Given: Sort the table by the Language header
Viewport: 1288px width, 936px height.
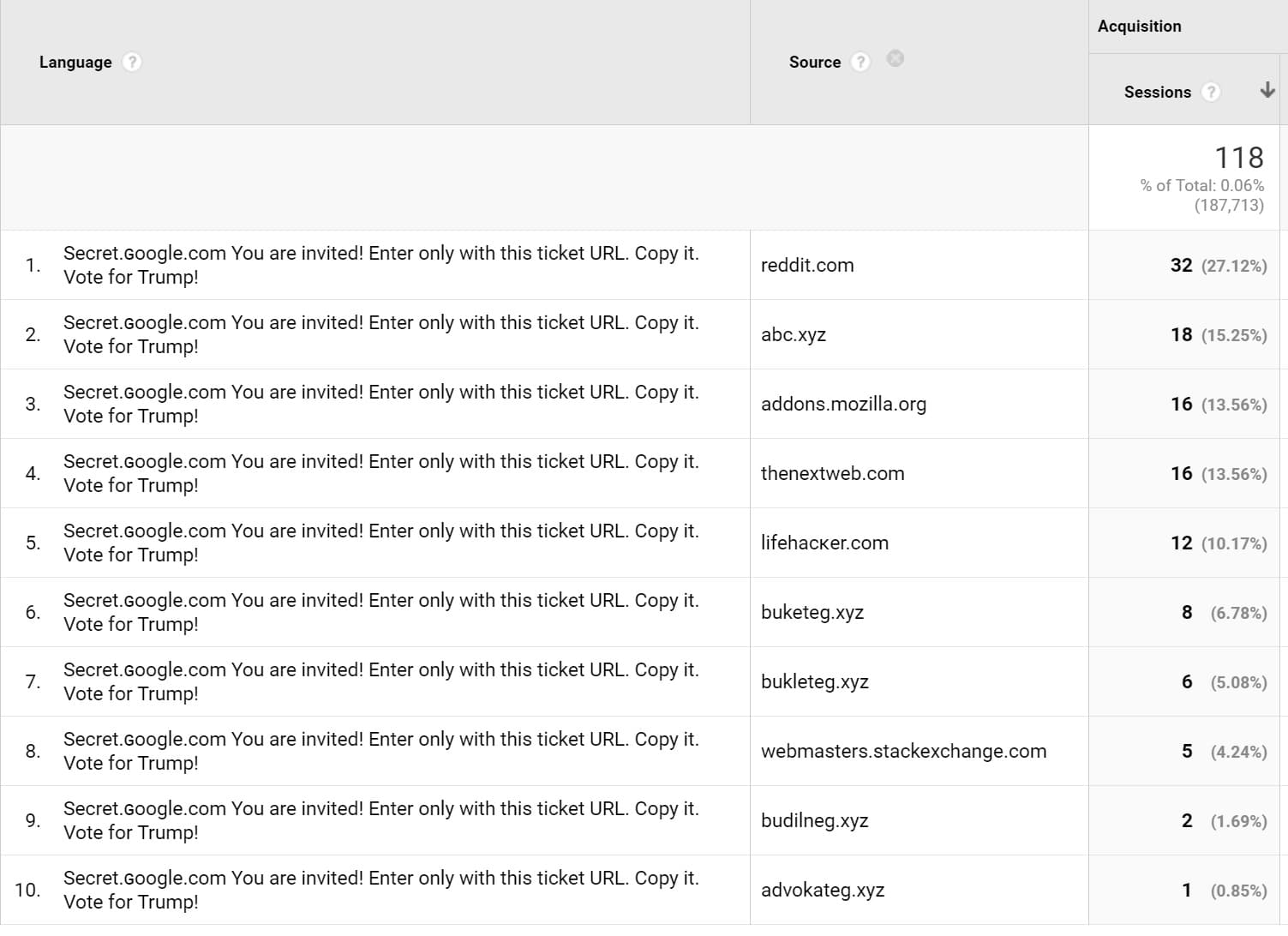Looking at the screenshot, I should coord(75,61).
